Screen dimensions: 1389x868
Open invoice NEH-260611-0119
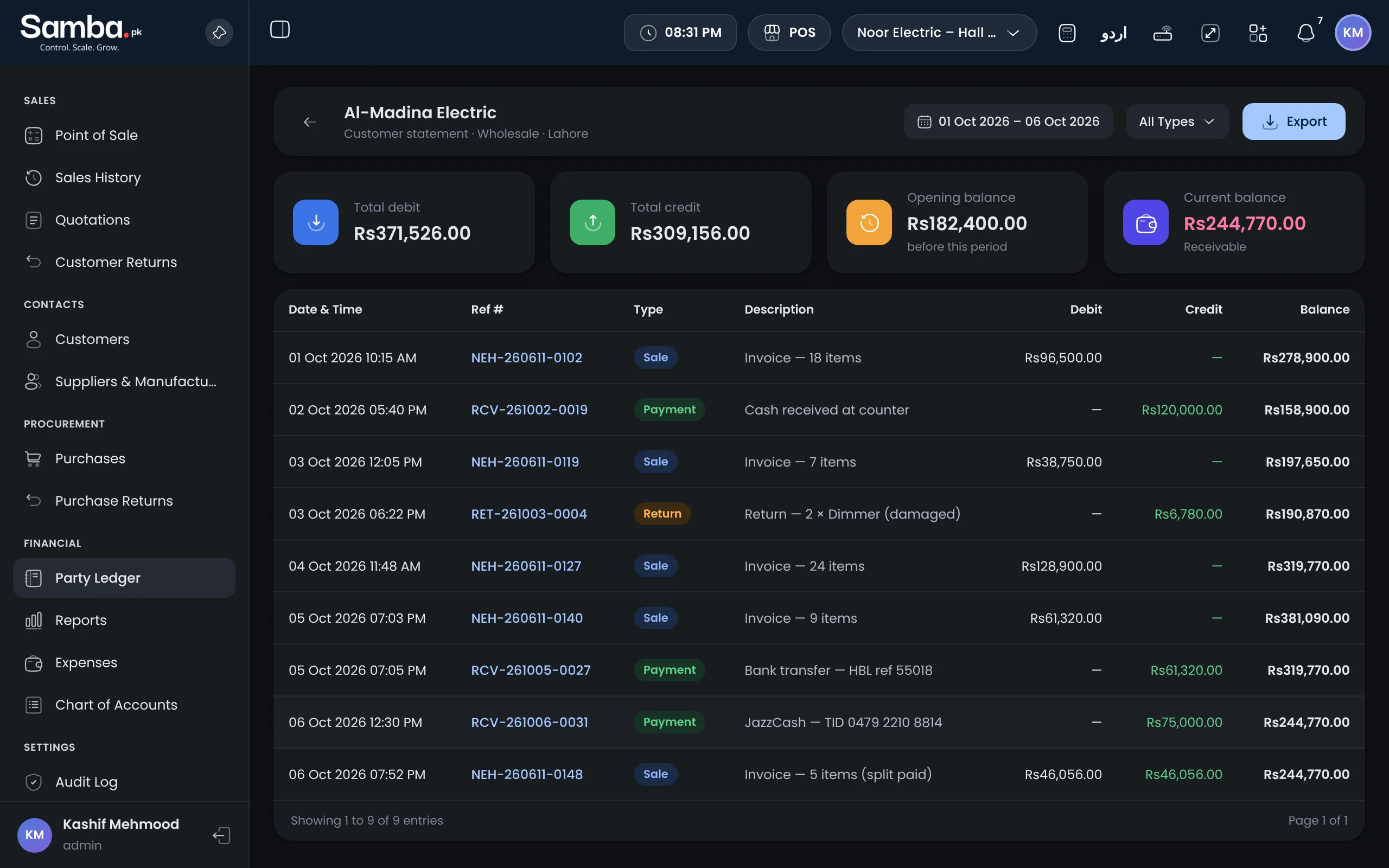pos(525,462)
